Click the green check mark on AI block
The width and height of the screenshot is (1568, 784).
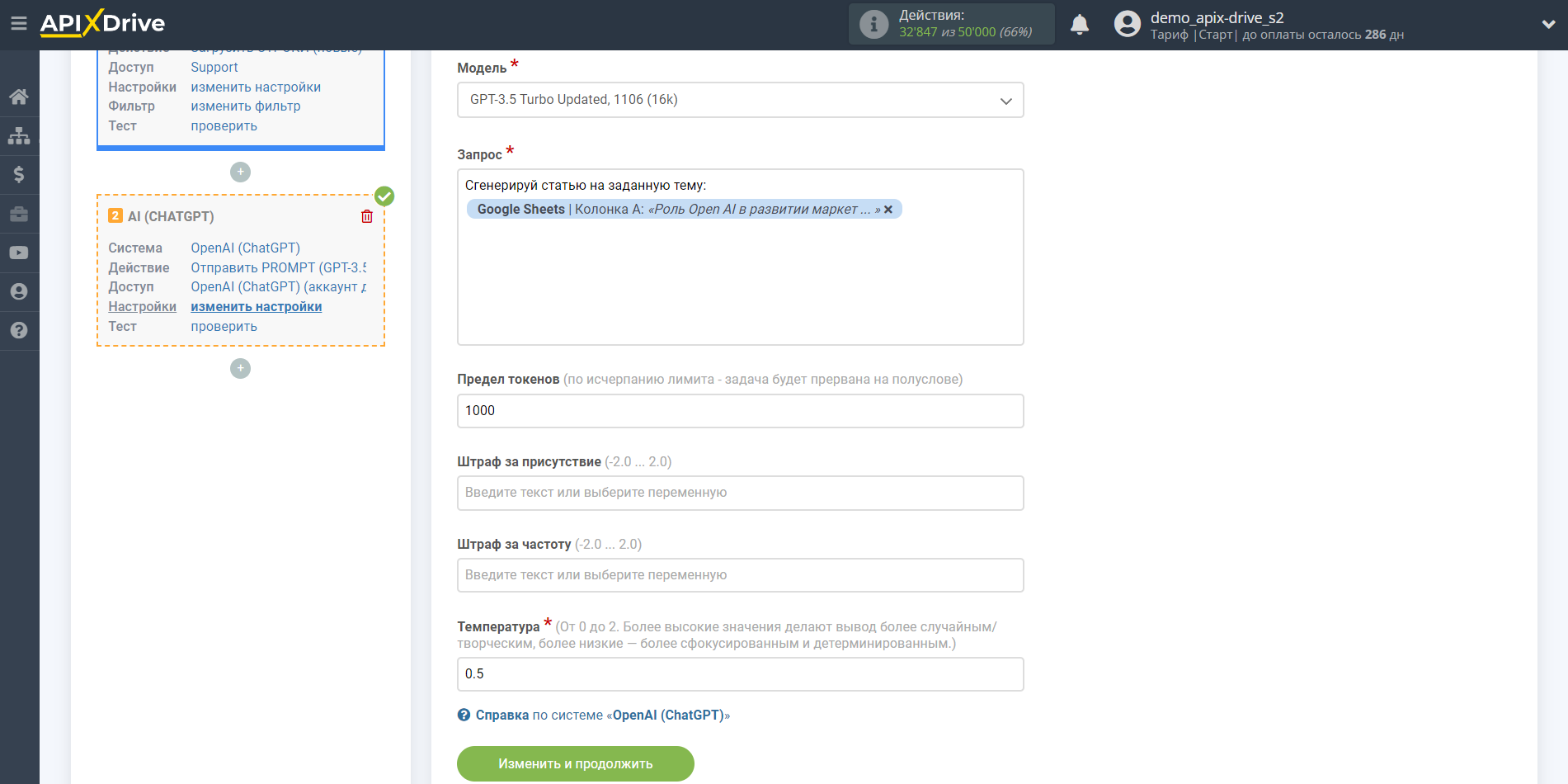click(384, 196)
